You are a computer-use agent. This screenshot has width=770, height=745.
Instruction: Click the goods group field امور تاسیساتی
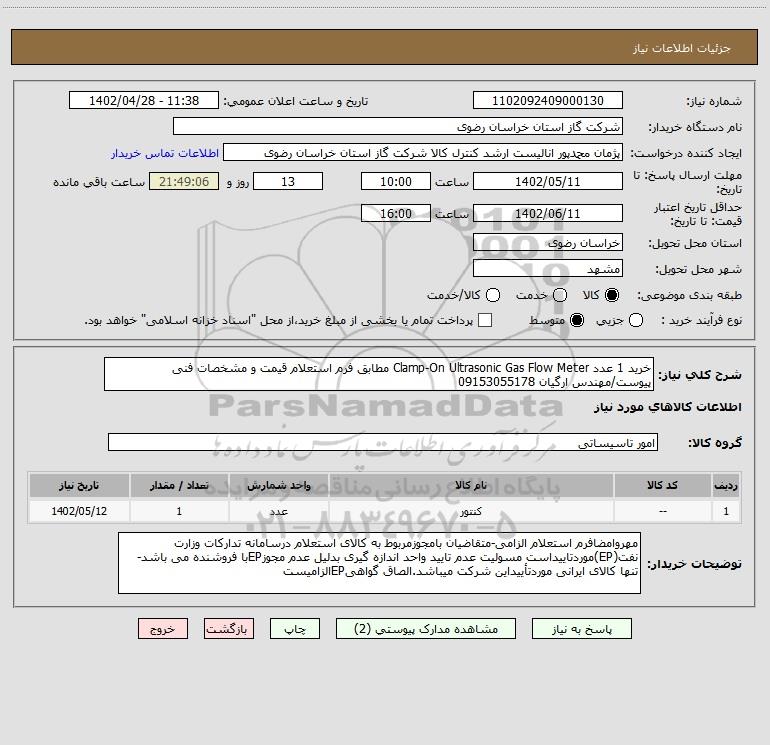pos(383,442)
